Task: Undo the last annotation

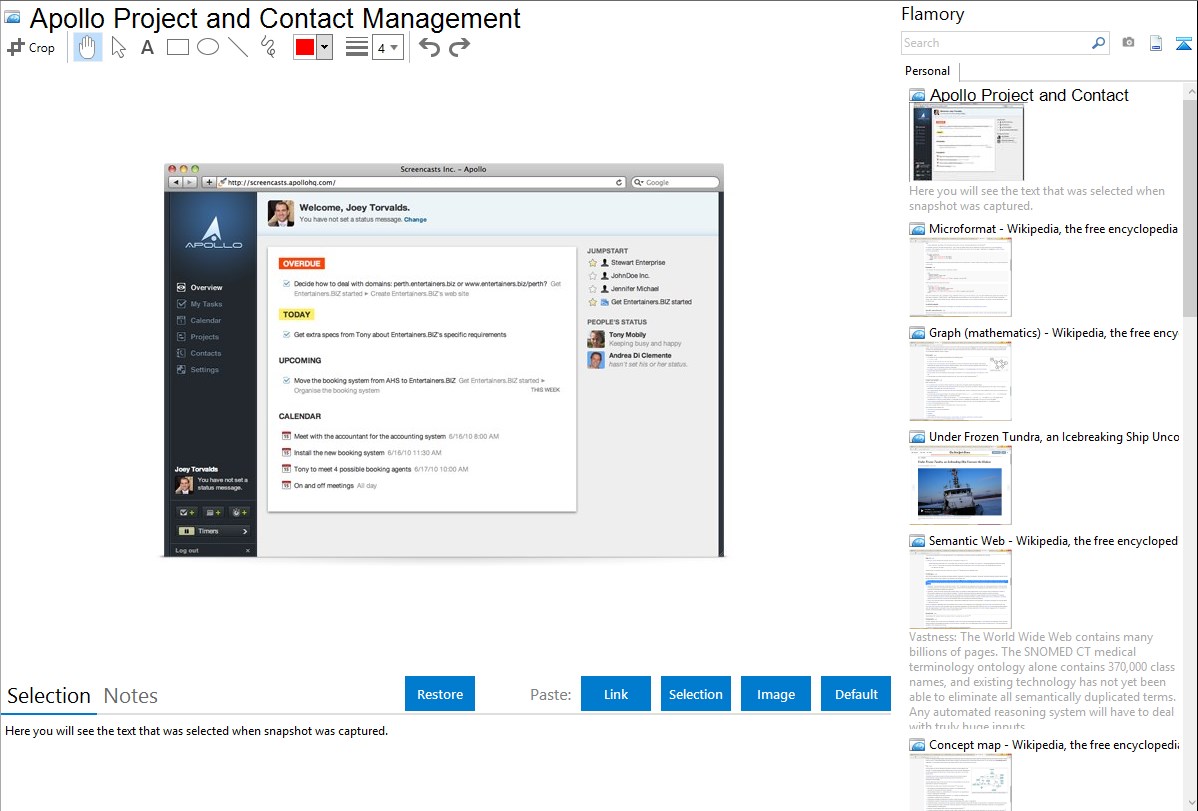Action: click(x=429, y=47)
